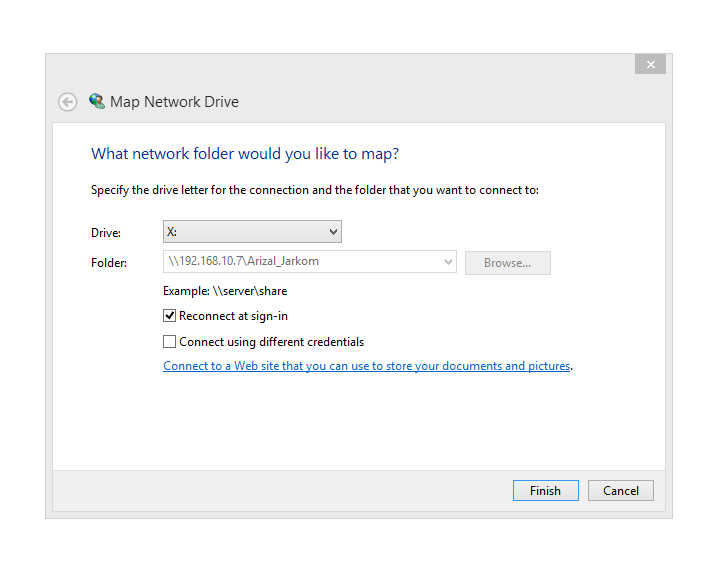Click the Browse... button

coord(508,263)
